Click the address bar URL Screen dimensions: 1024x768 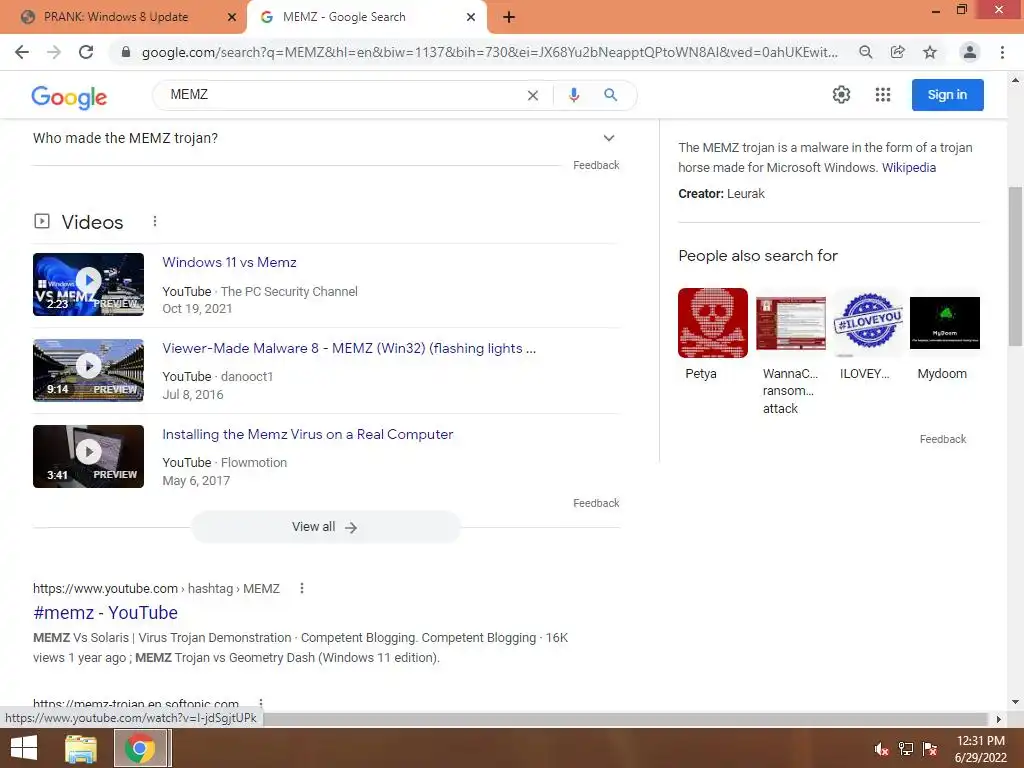click(490, 52)
